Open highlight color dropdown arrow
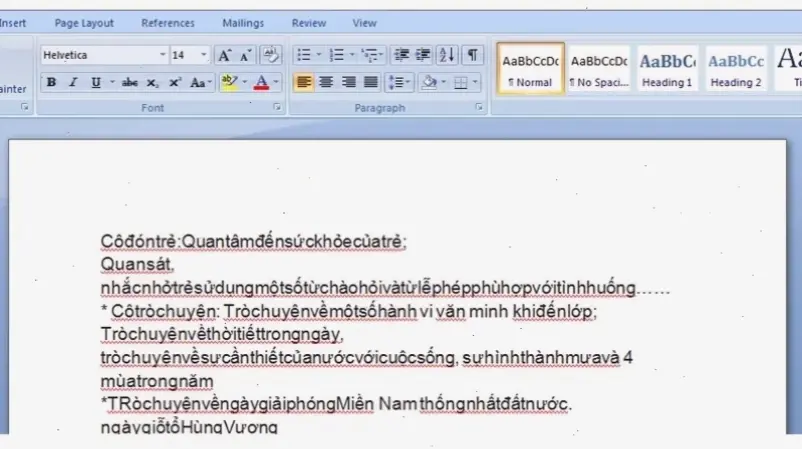 [x=244, y=82]
